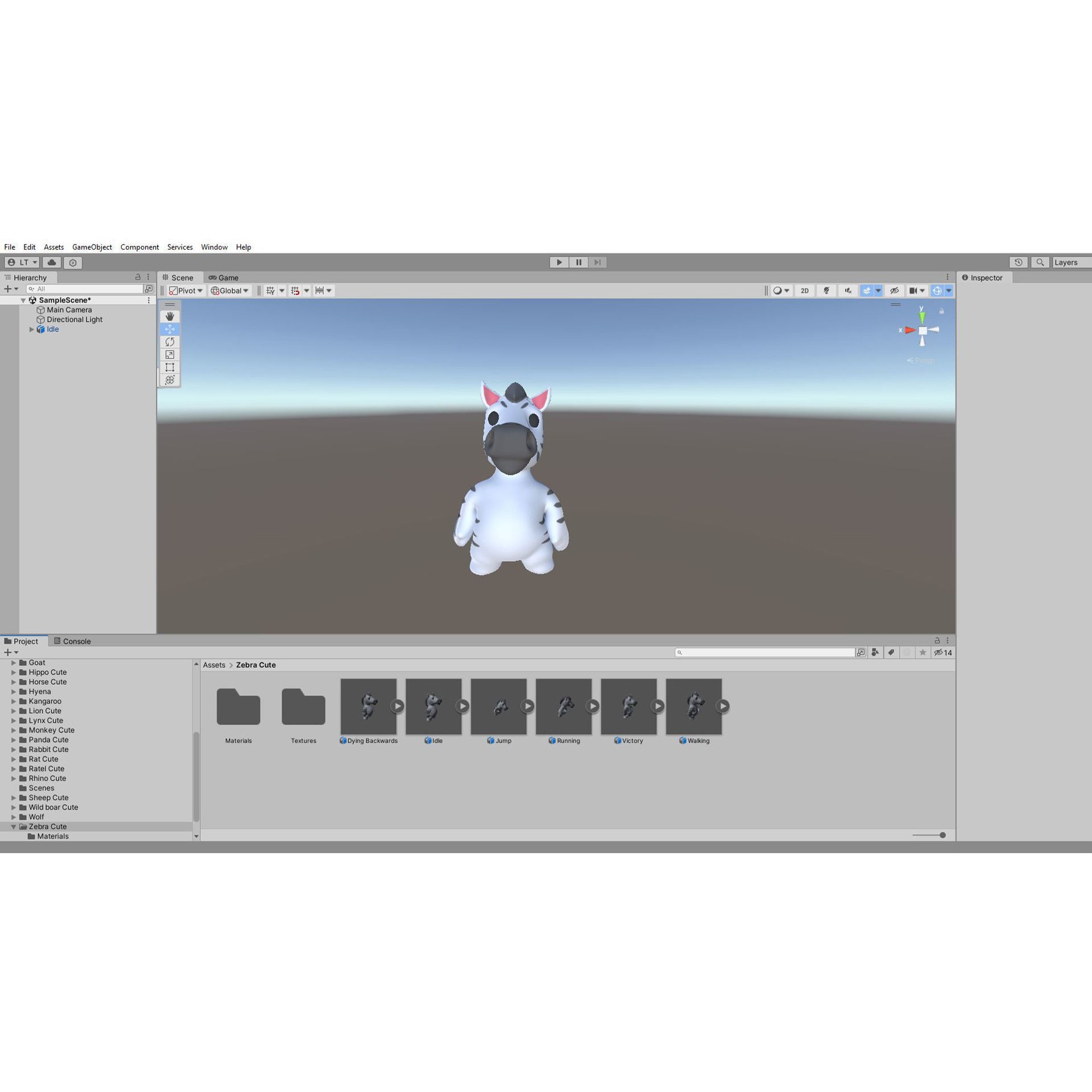Select the Move tool
Screen dimensions: 1092x1092
click(169, 329)
